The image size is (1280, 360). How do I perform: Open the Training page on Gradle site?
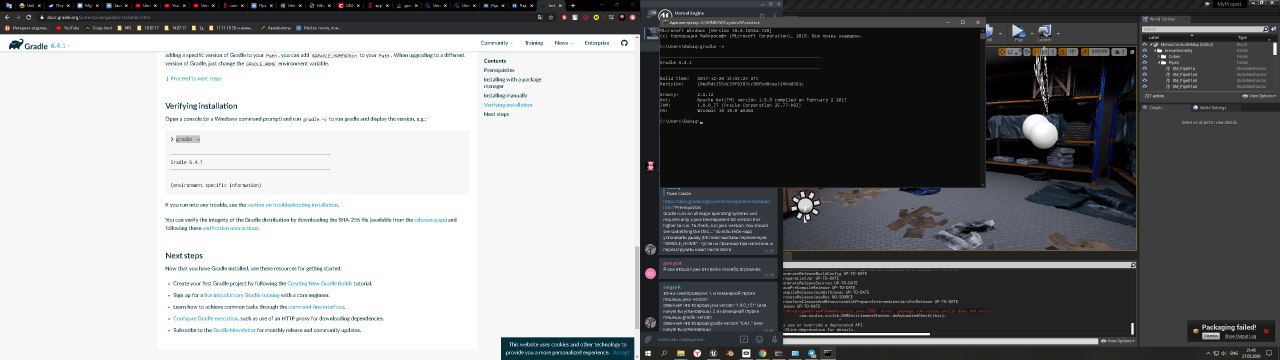tap(534, 43)
